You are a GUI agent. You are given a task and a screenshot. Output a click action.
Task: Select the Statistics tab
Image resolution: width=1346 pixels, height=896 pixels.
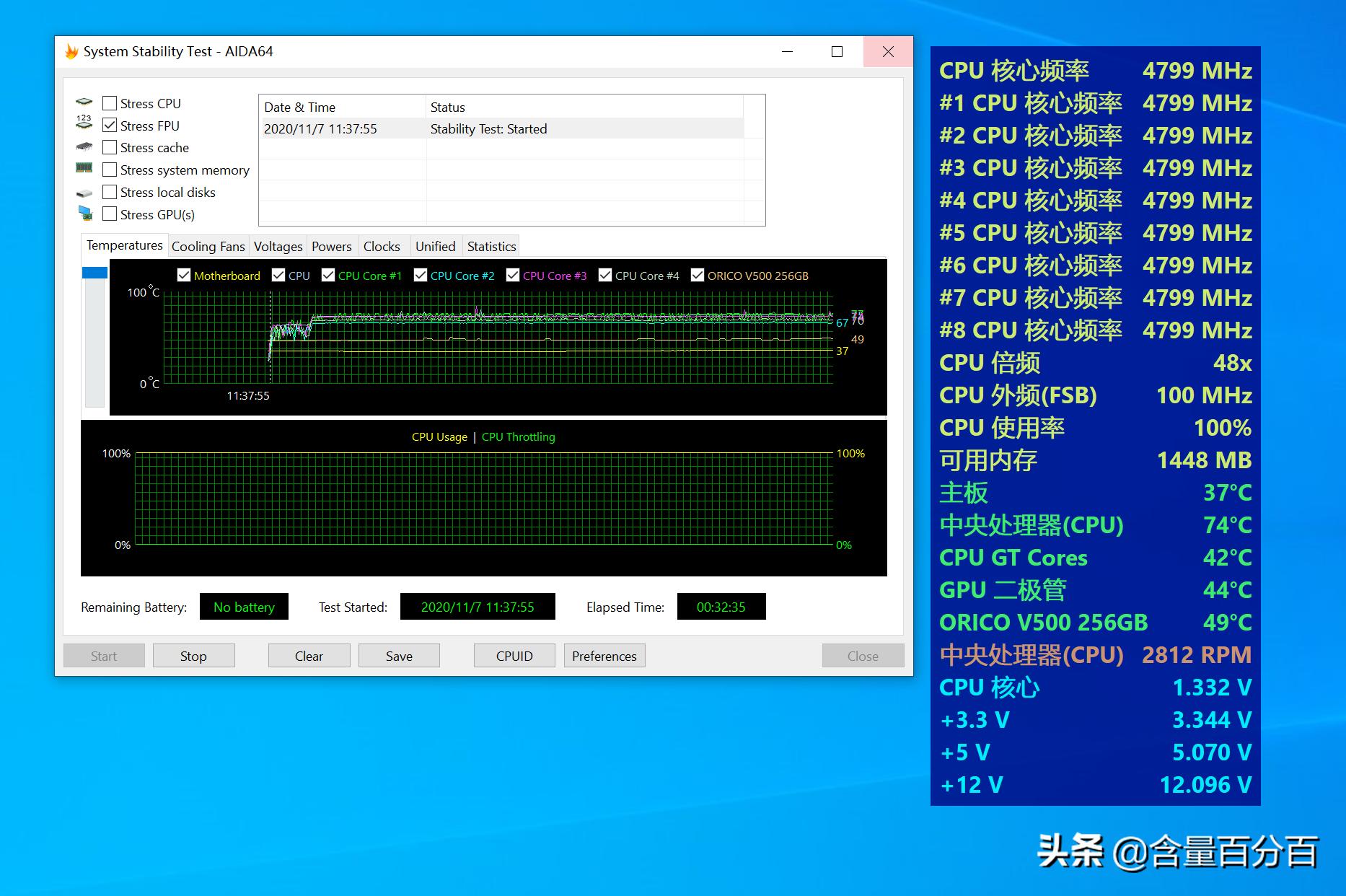pyautogui.click(x=491, y=246)
